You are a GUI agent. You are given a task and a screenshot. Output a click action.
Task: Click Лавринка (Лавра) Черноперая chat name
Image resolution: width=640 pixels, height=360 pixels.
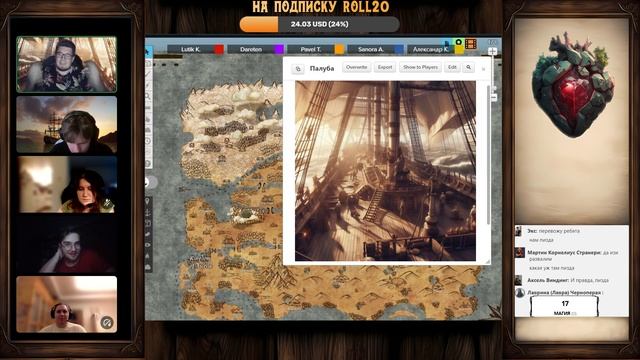(x=564, y=293)
